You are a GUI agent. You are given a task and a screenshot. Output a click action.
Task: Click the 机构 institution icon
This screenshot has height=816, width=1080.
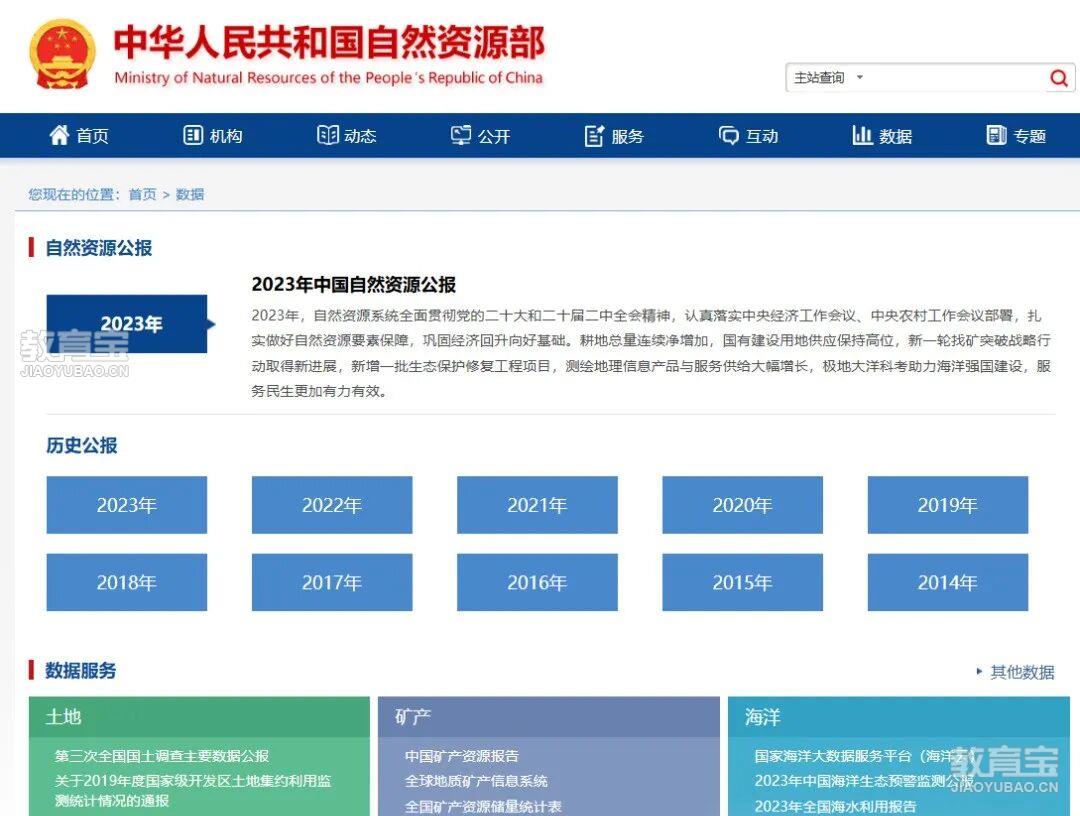point(193,135)
